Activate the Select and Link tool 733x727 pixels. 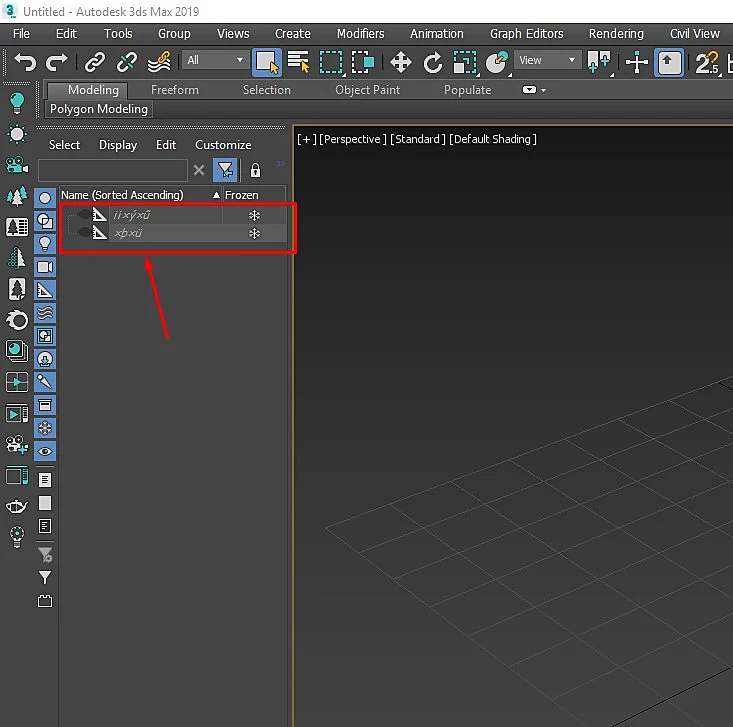[95, 62]
